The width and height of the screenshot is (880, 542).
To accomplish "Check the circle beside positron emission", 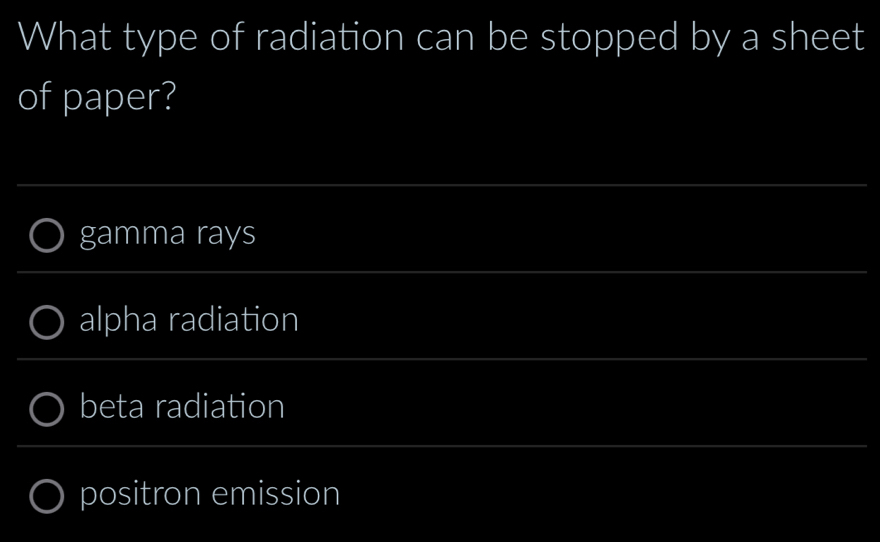I will [46, 495].
